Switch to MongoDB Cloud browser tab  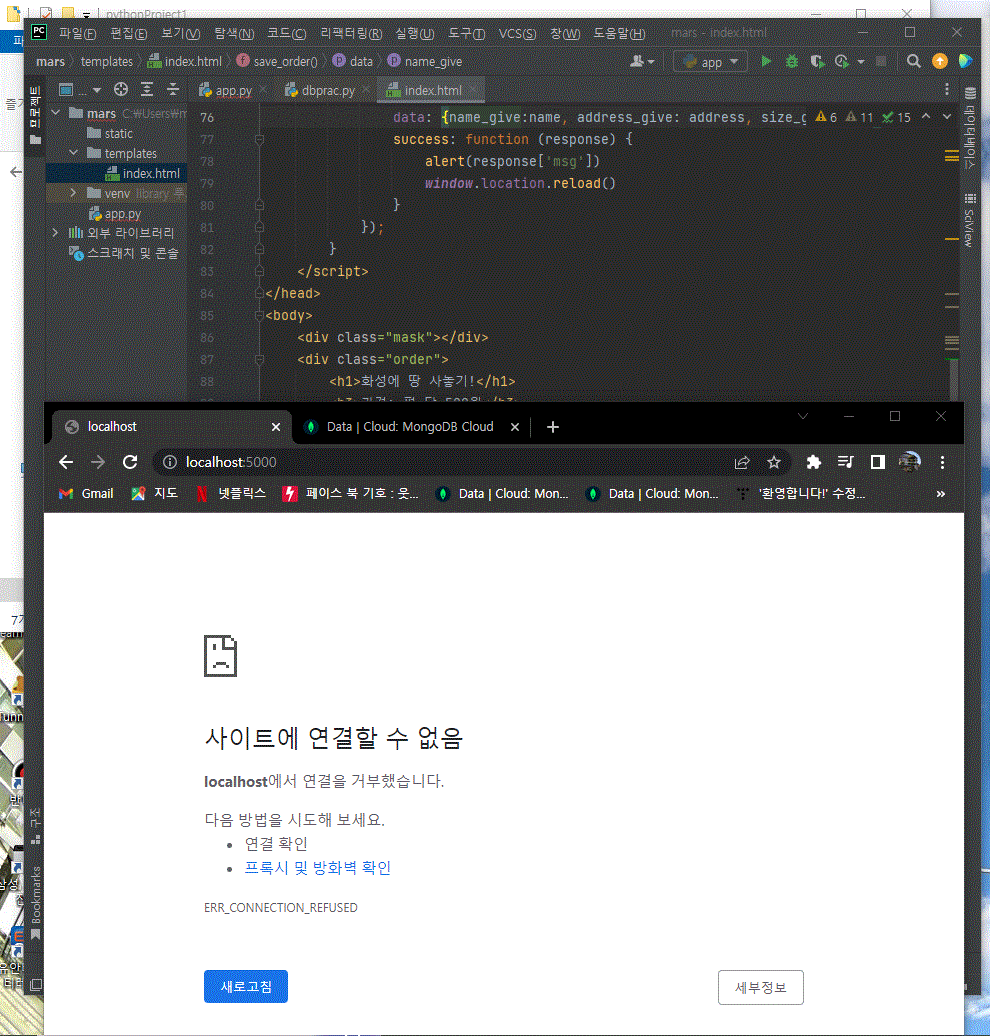click(x=409, y=427)
